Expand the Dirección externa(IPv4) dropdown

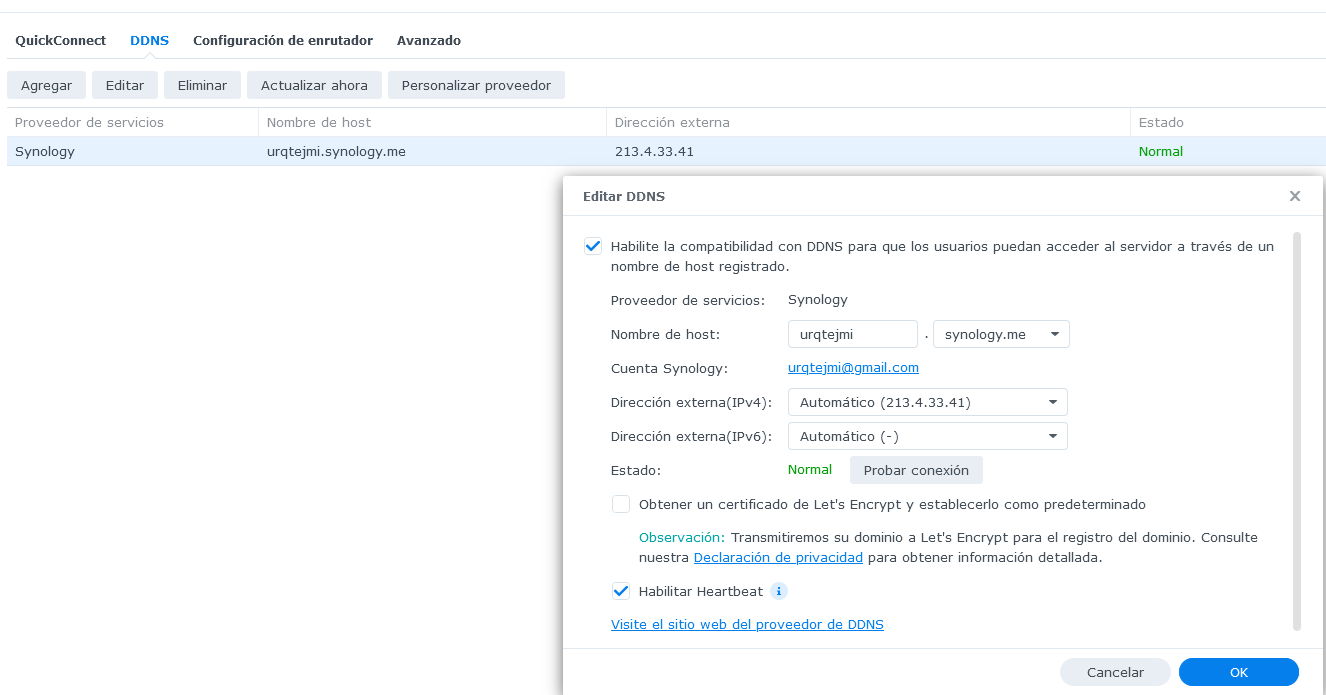927,402
